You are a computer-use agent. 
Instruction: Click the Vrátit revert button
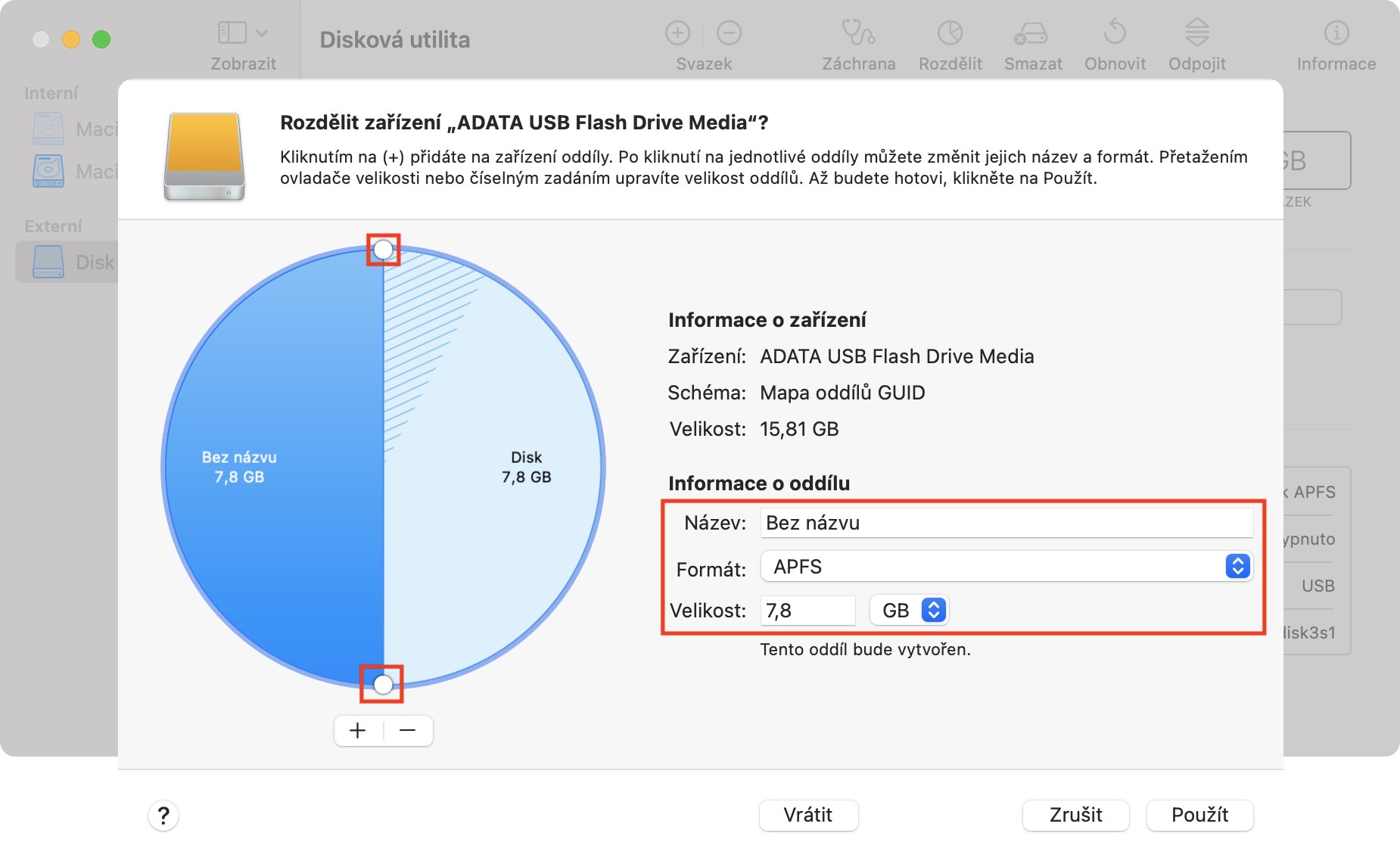pyautogui.click(x=808, y=815)
